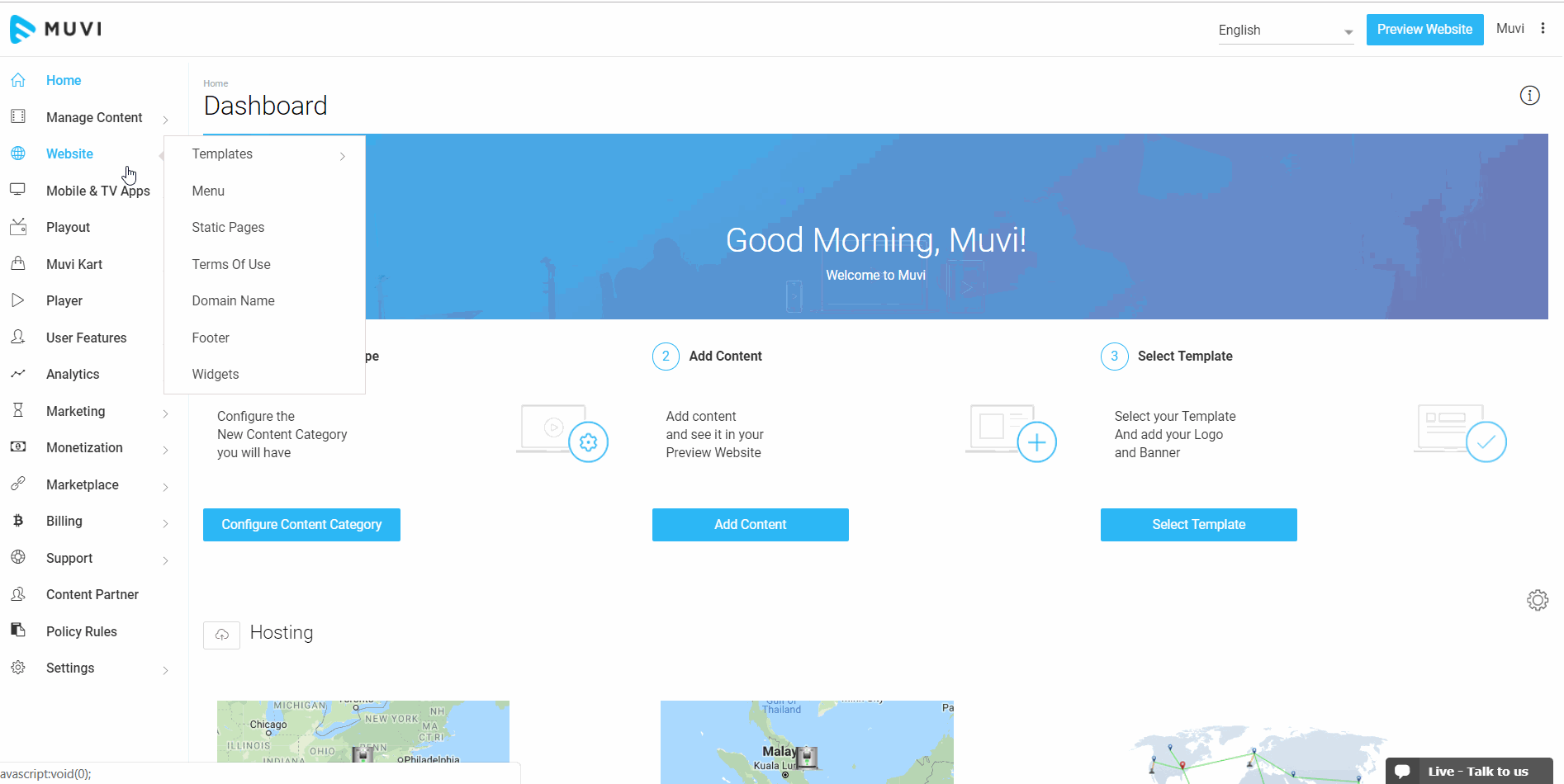This screenshot has height=784, width=1564.
Task: Open Widgets from the Website submenu
Action: point(216,374)
